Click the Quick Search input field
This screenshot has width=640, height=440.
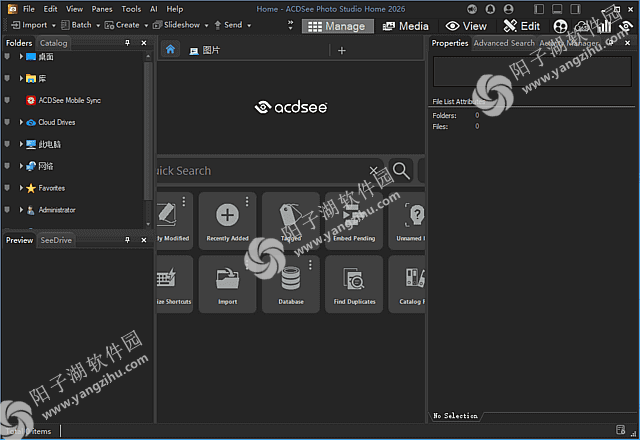(261, 171)
